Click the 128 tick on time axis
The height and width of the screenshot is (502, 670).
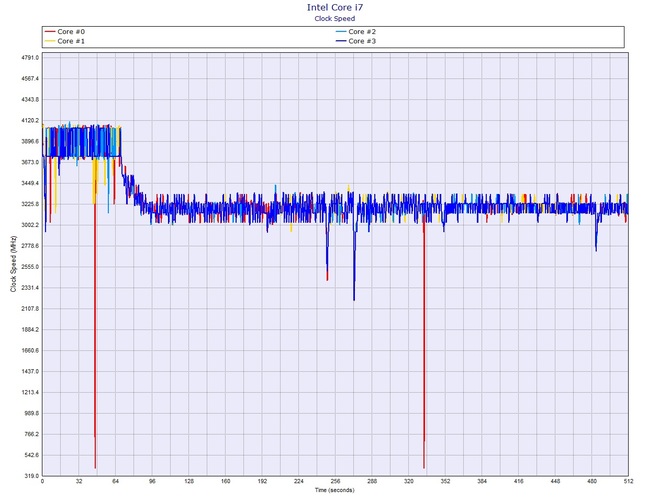coord(189,481)
